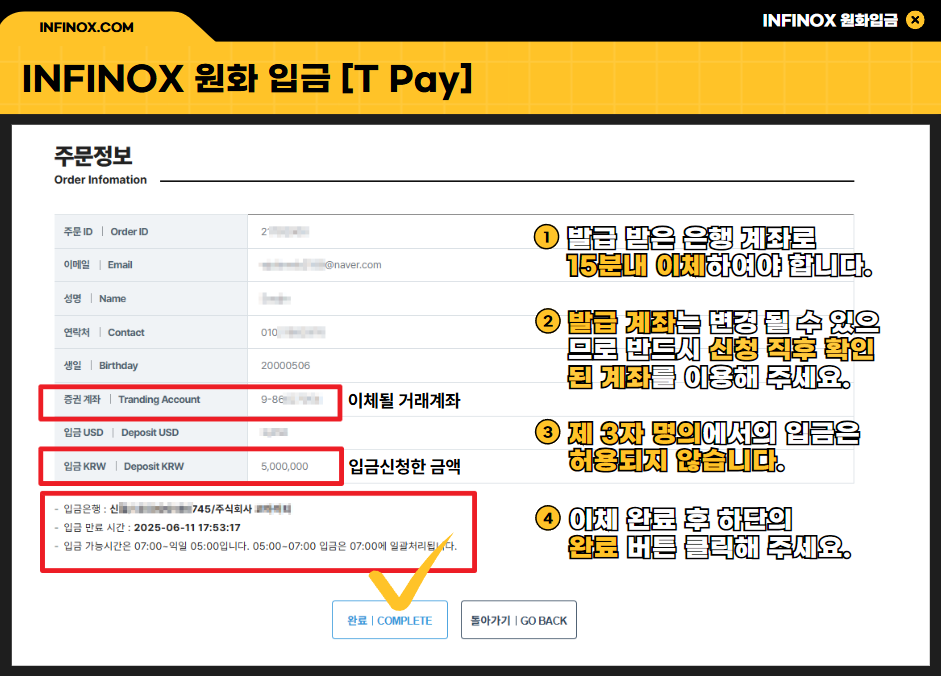Screen dimensions: 941x676
Task: Click the deposit expiry time 2025-06-11 17:53:17
Action: click(187, 528)
